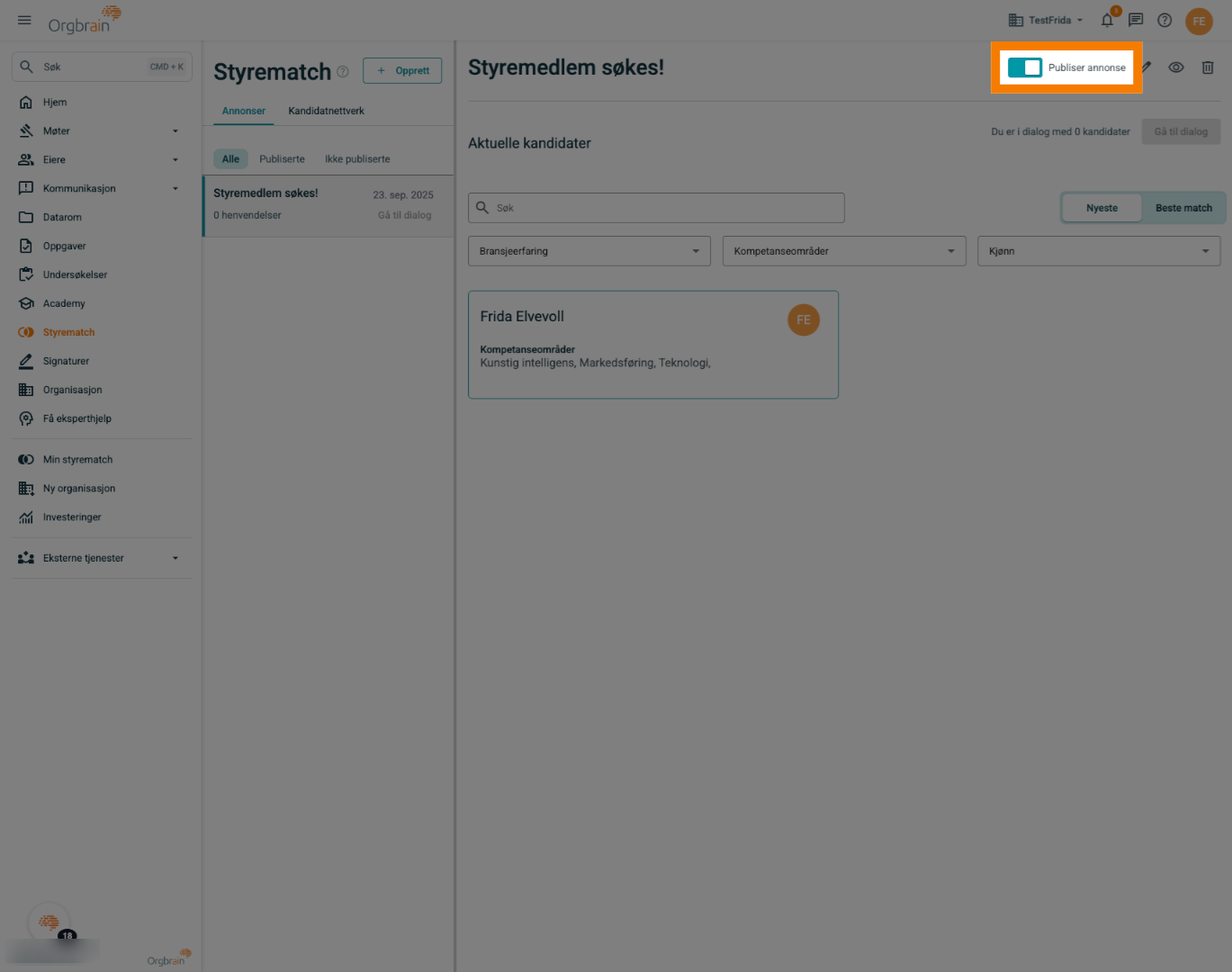Click the help question mark in header
The height and width of the screenshot is (972, 1232).
coord(1165,20)
